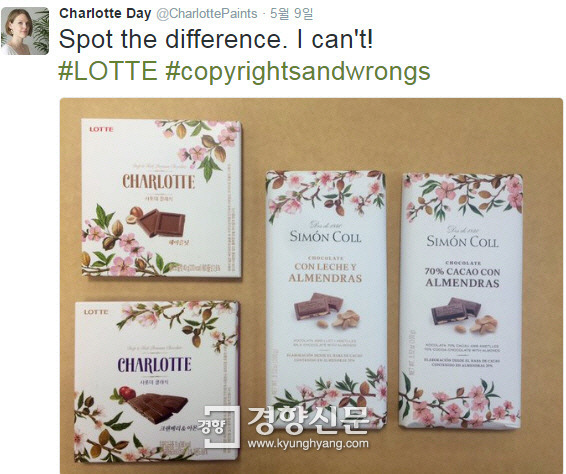Click the 경향신문 watermark text
This screenshot has height=474, width=566.
point(308,419)
